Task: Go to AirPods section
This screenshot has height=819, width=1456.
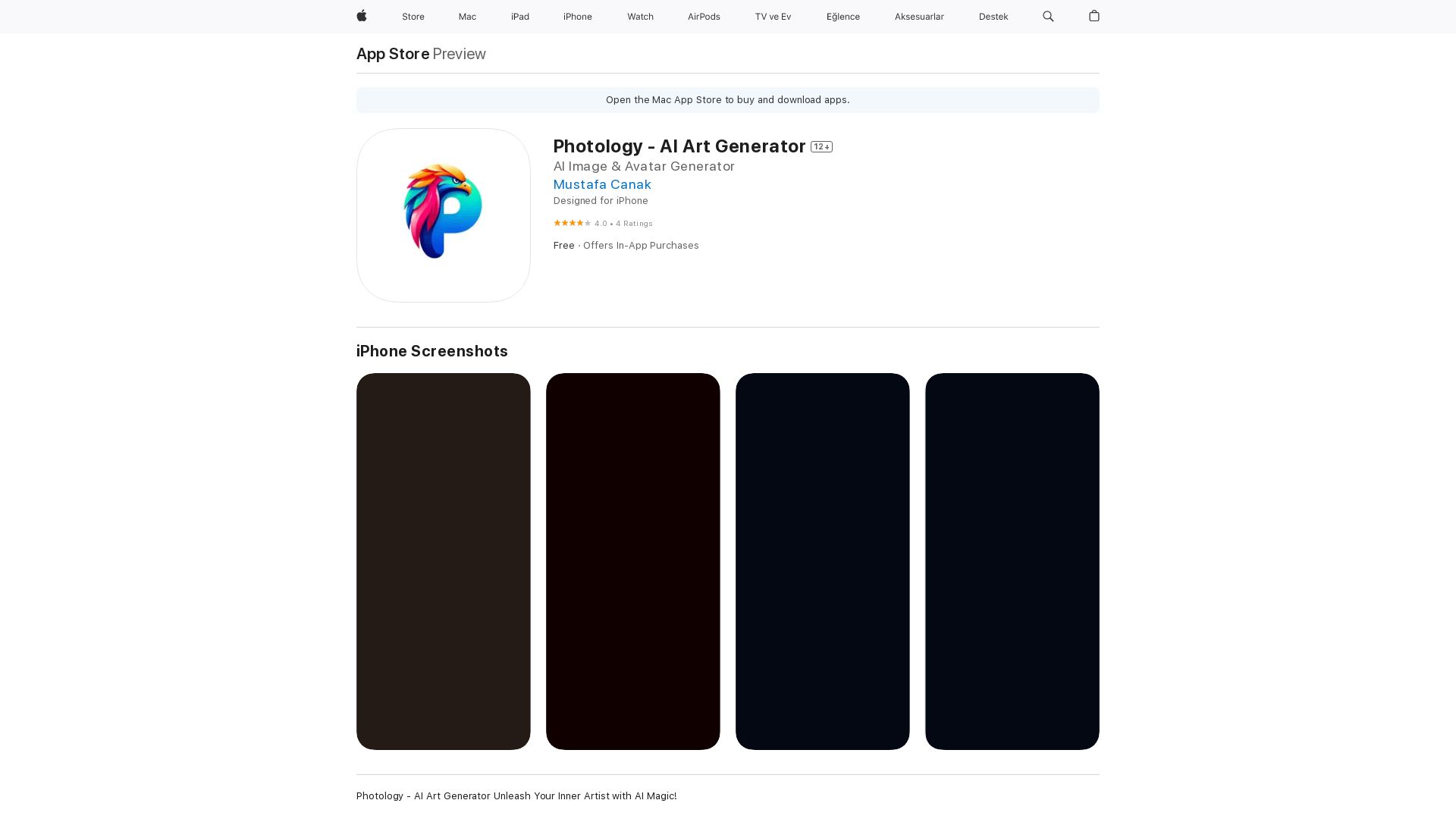Action: [704, 17]
